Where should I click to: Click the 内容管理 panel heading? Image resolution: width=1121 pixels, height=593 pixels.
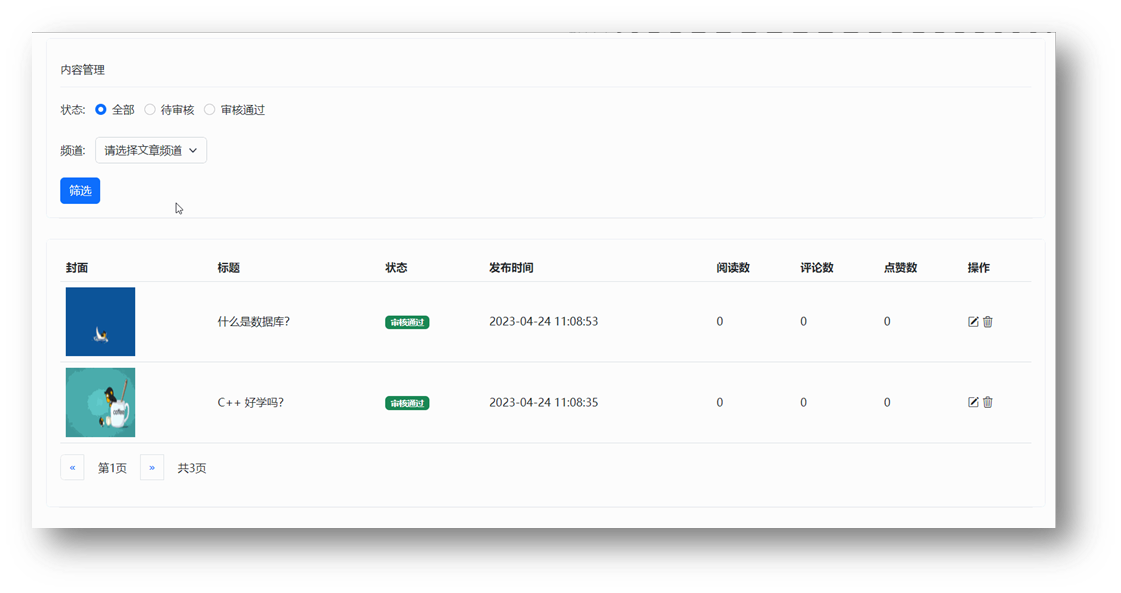coord(82,70)
